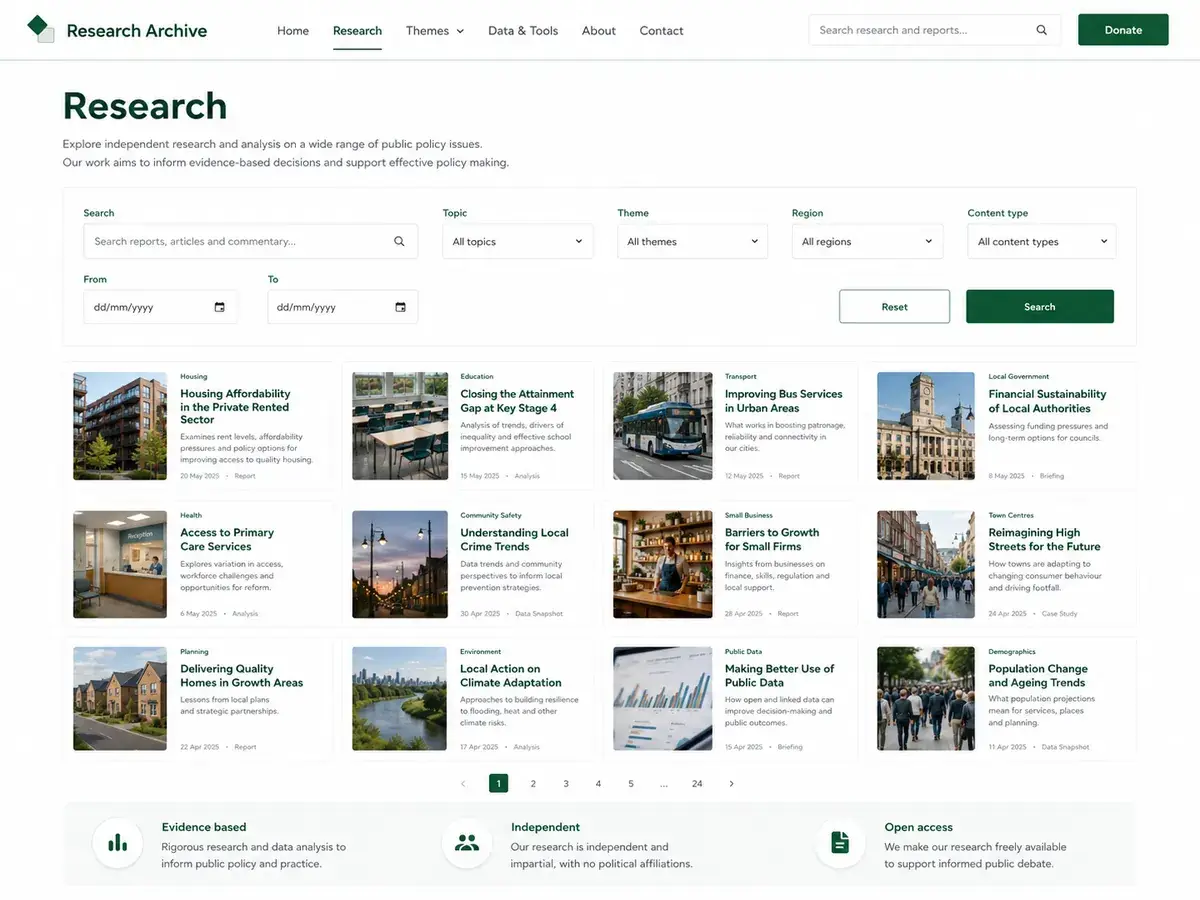1200x900 pixels.
Task: Open Understanding Local Crime Trends
Action: click(514, 540)
